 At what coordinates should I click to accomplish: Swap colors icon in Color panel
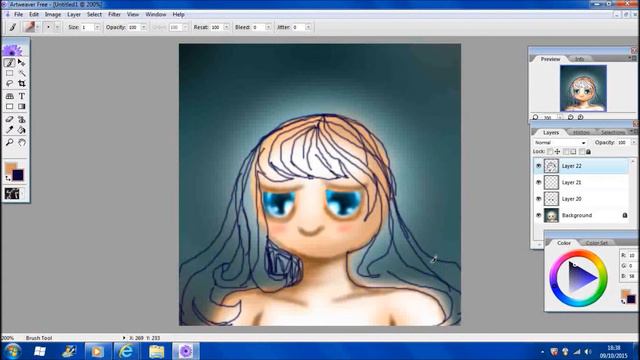pyautogui.click(x=623, y=302)
